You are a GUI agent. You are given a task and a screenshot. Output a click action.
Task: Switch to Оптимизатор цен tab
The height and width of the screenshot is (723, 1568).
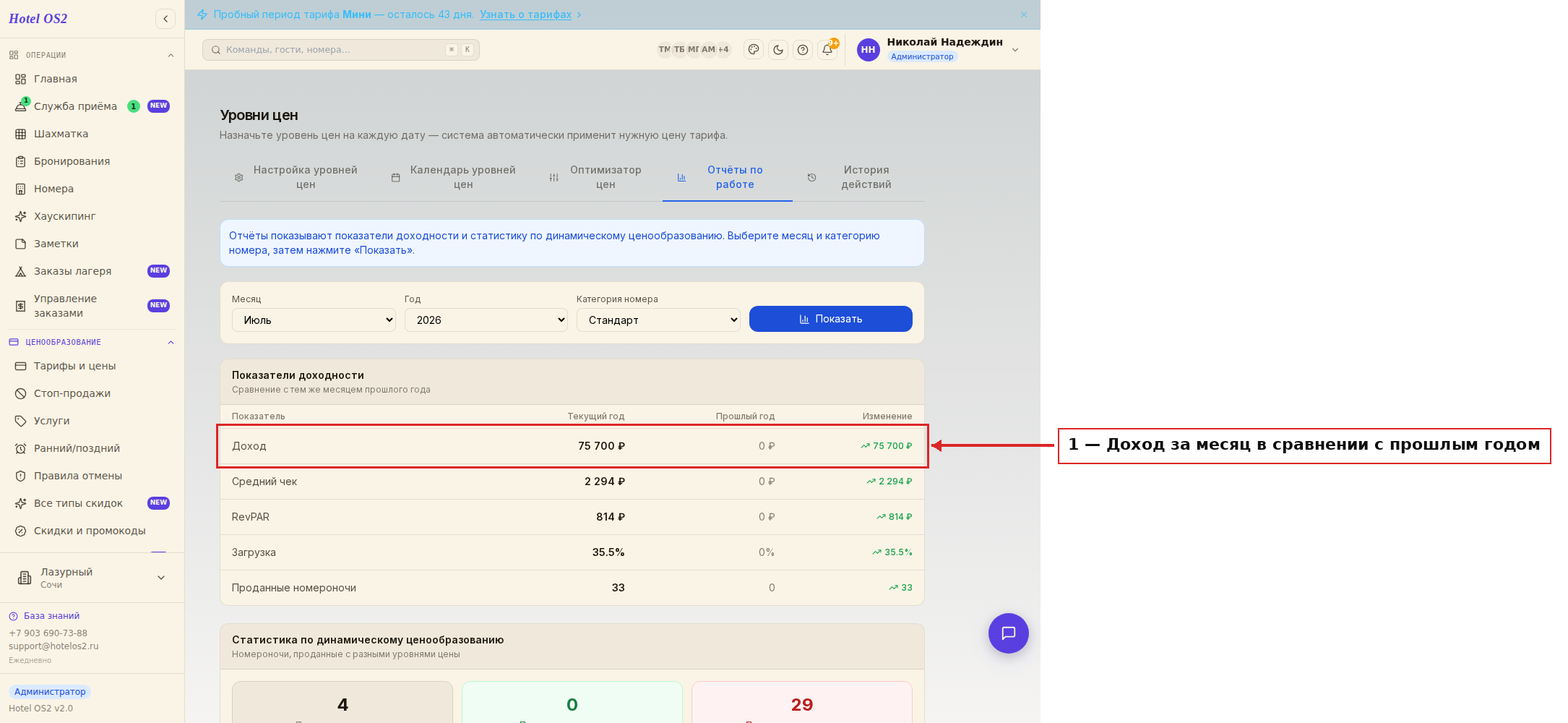pos(596,177)
